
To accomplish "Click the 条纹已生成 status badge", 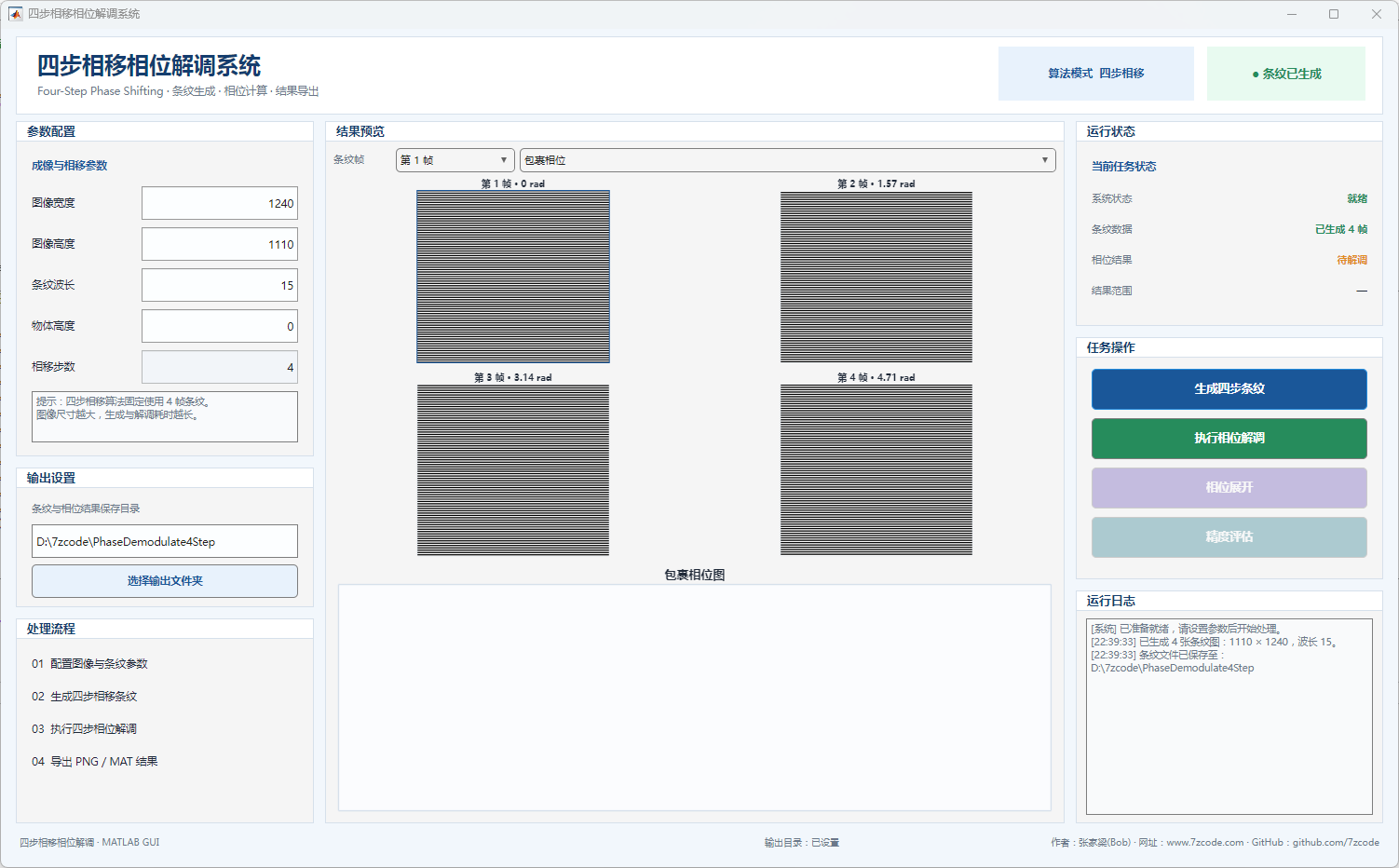I will point(1286,74).
